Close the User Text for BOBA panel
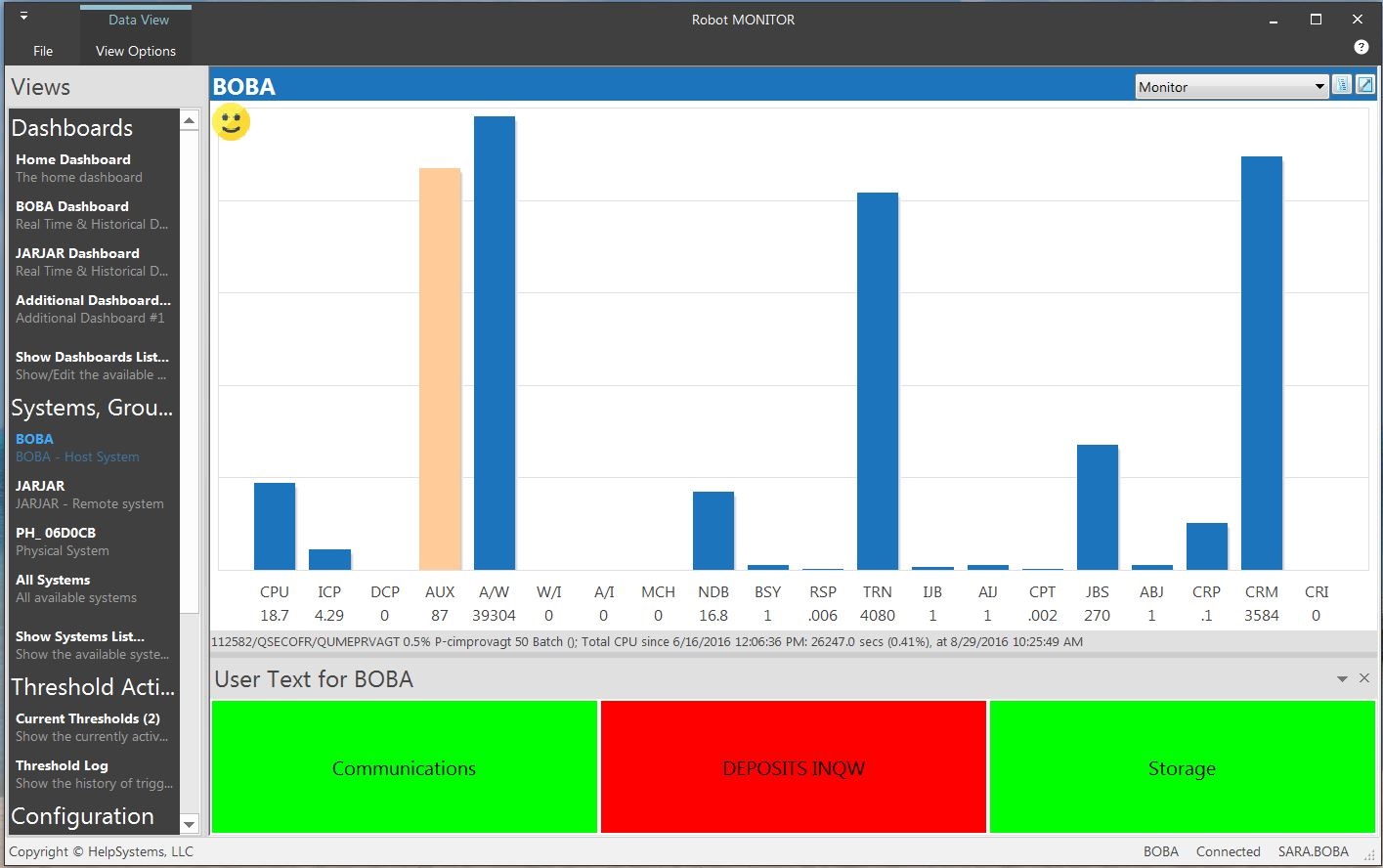 [x=1364, y=678]
